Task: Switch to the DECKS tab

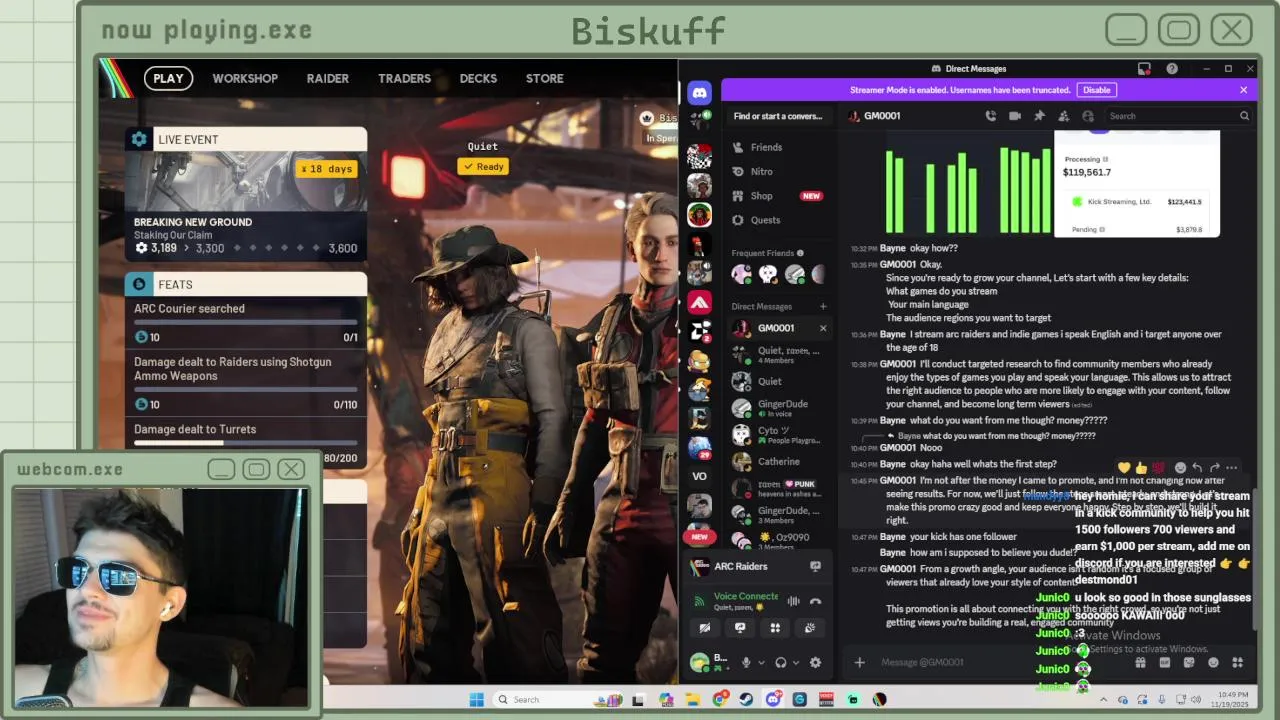Action: pos(478,78)
